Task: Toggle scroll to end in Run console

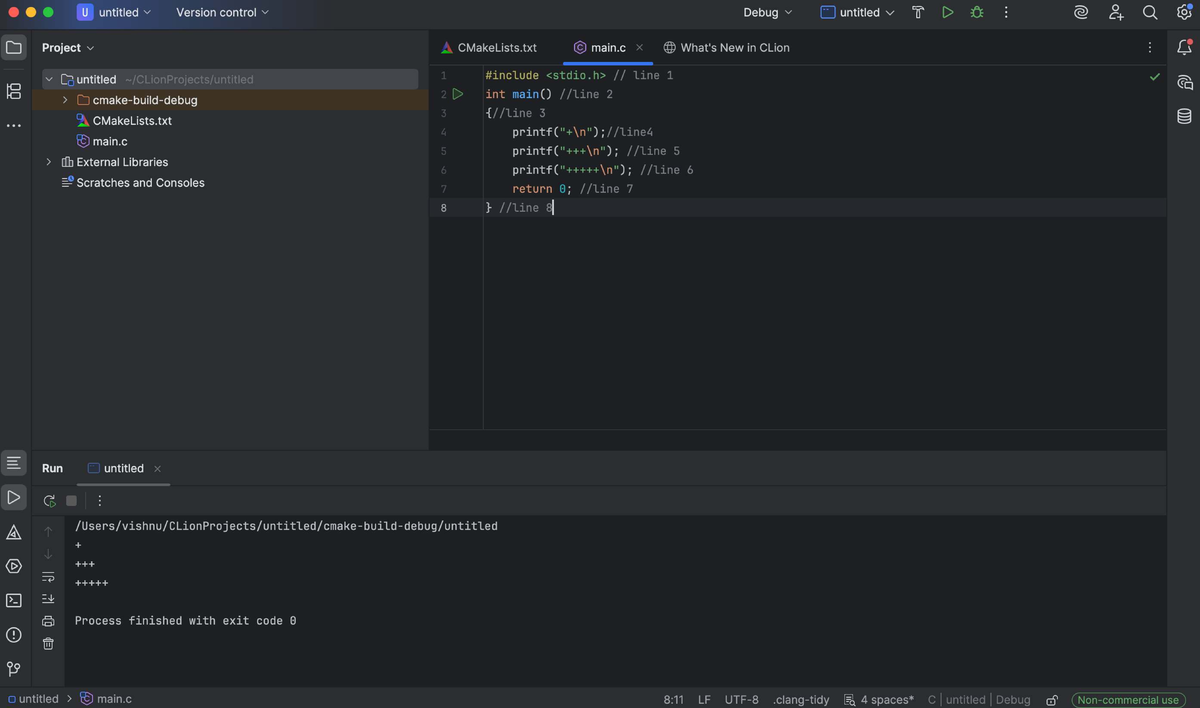Action: 48,598
